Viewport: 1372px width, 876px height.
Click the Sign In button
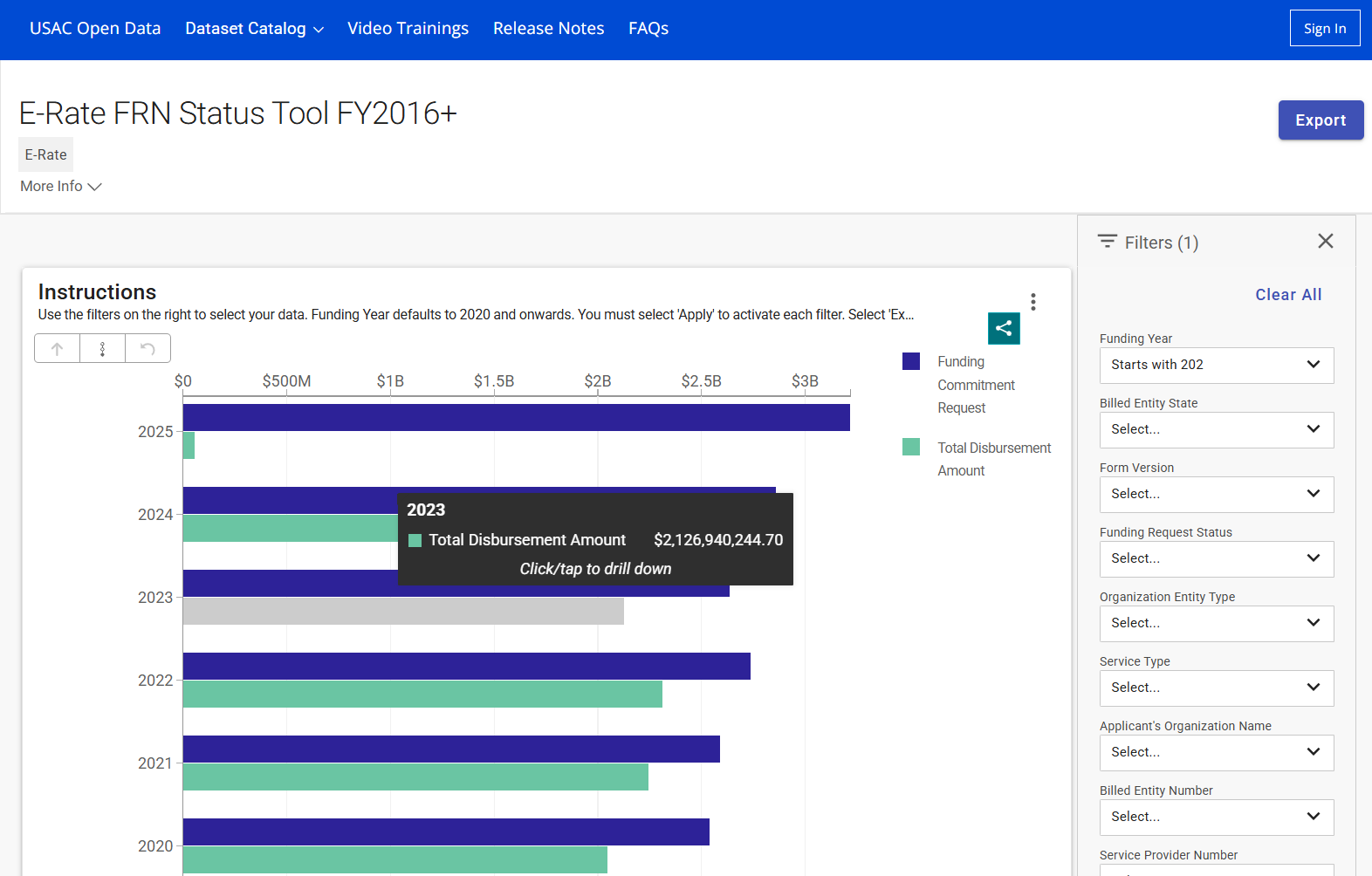(1324, 29)
